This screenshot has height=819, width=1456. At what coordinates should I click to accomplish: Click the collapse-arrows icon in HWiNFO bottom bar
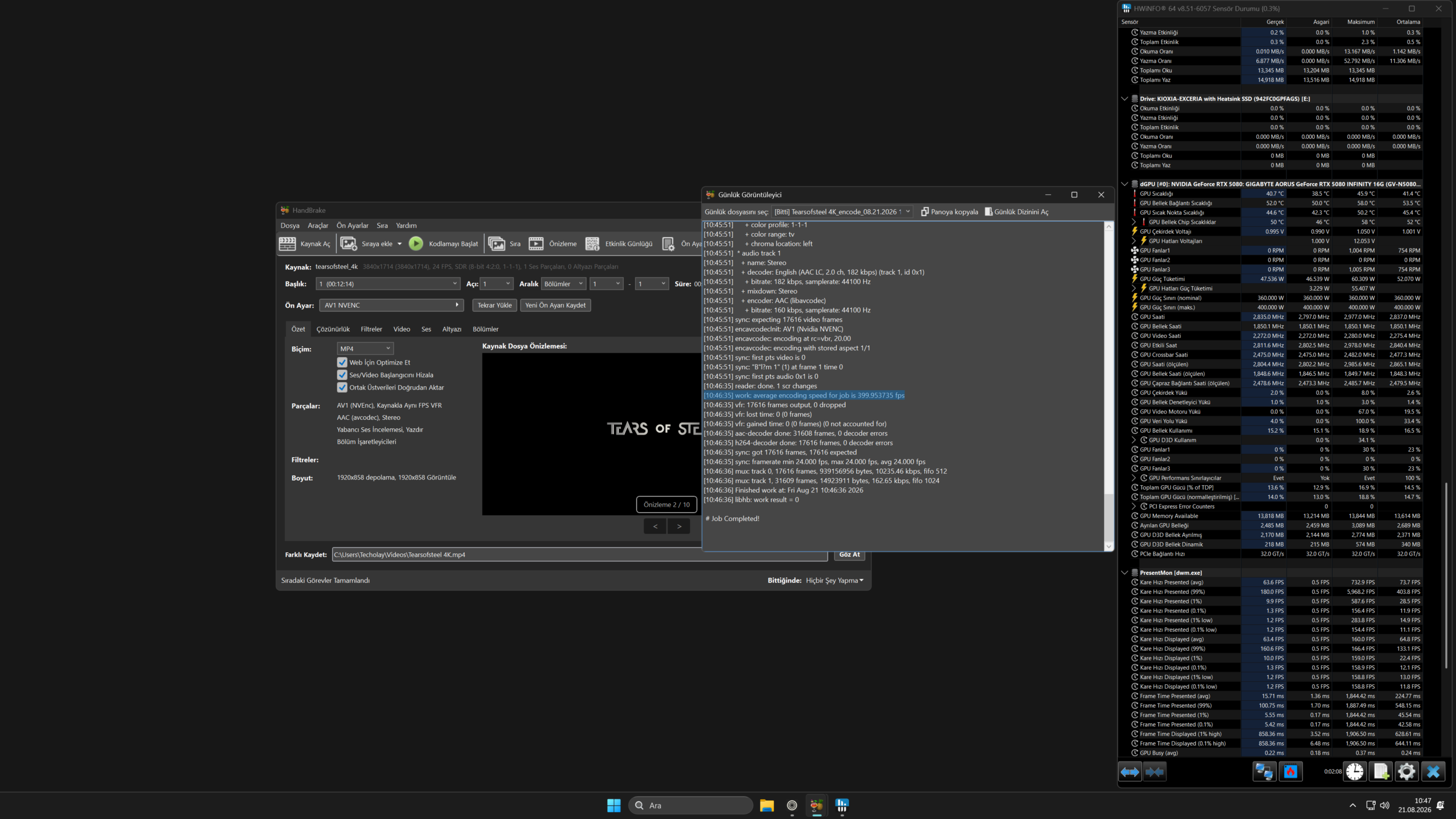(x=1155, y=772)
